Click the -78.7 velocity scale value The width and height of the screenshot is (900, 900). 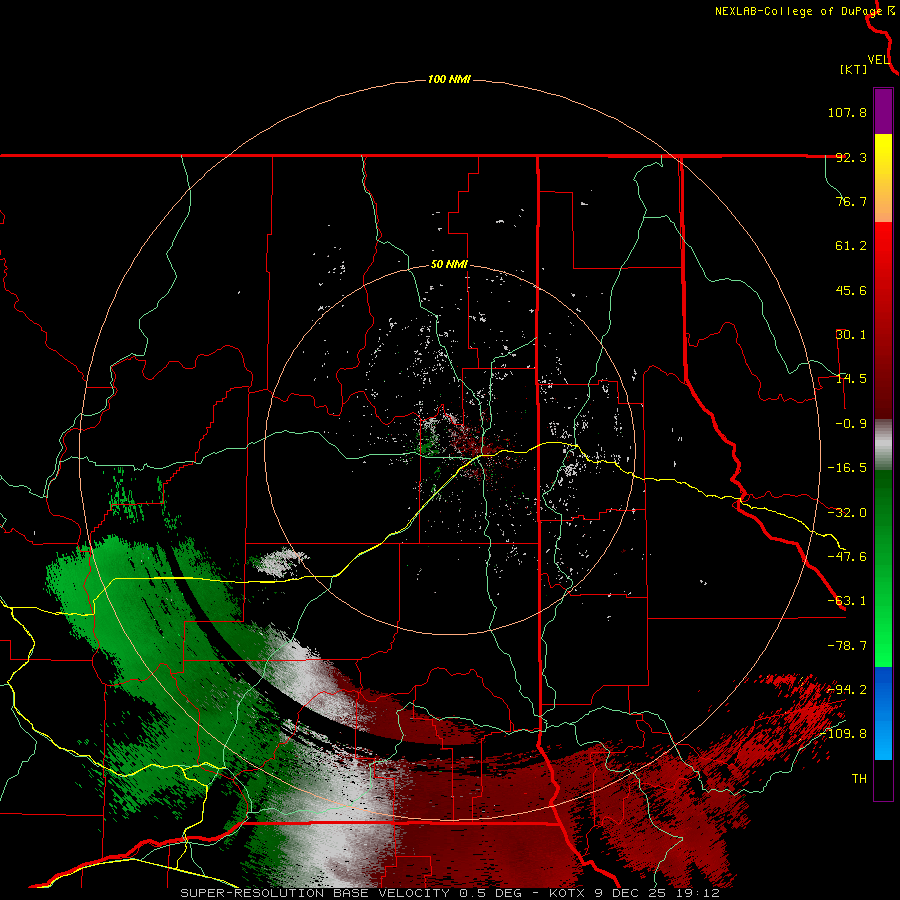click(x=847, y=646)
